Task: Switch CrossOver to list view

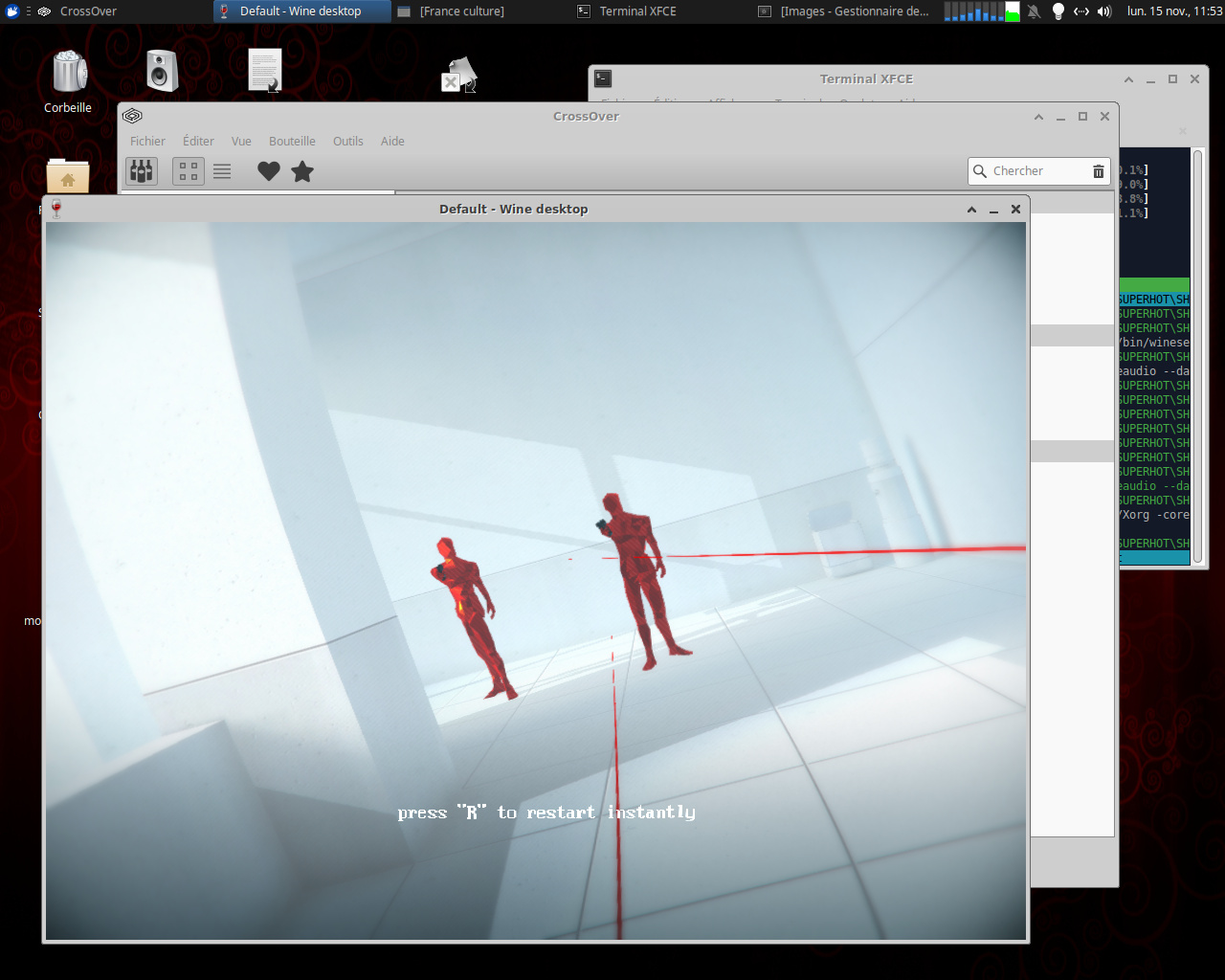Action: [222, 171]
